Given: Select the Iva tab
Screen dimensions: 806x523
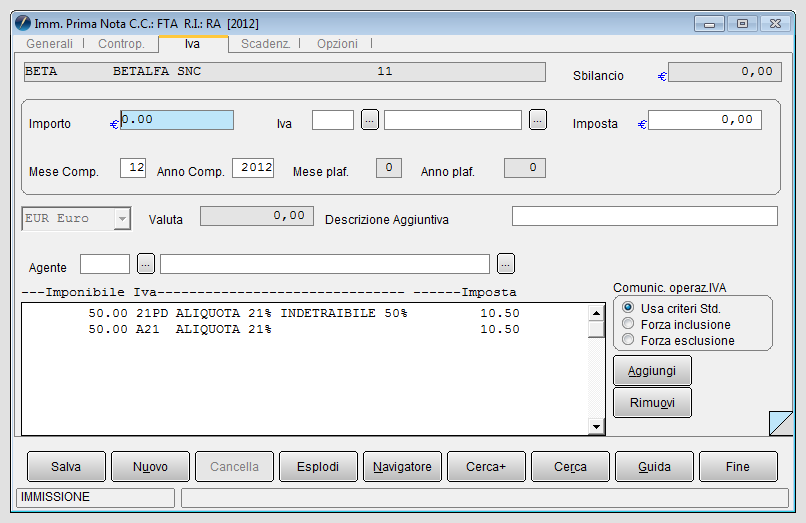Looking at the screenshot, I should 193,44.
